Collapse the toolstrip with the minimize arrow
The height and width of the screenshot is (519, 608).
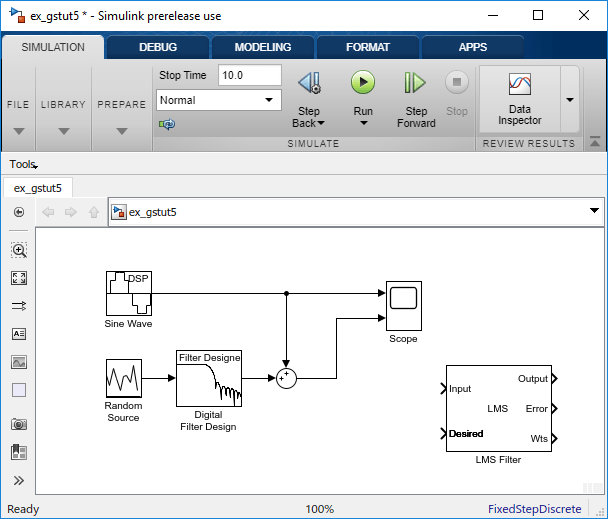[x=595, y=142]
